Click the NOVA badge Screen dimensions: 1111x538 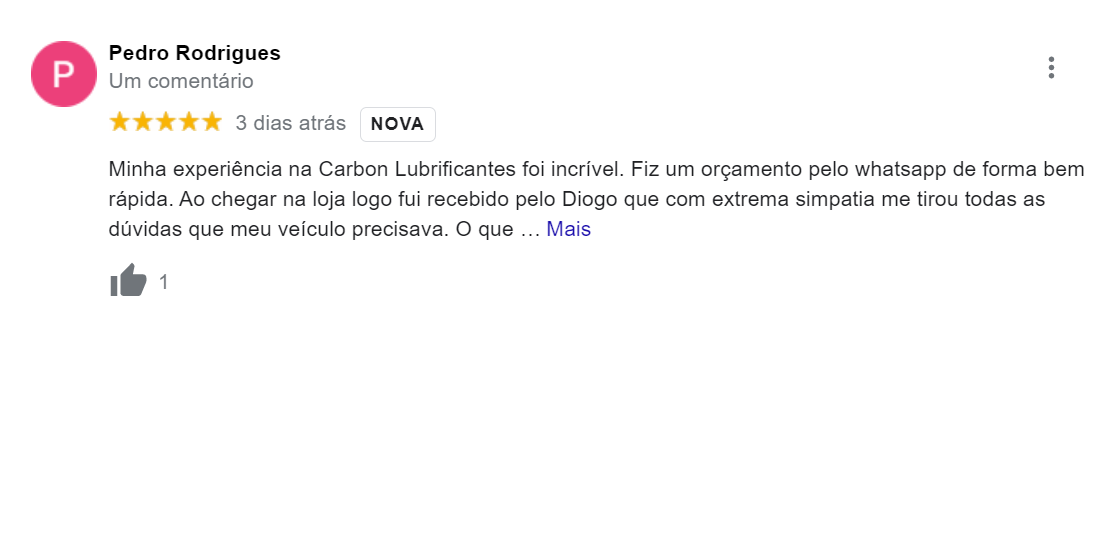[x=397, y=124]
